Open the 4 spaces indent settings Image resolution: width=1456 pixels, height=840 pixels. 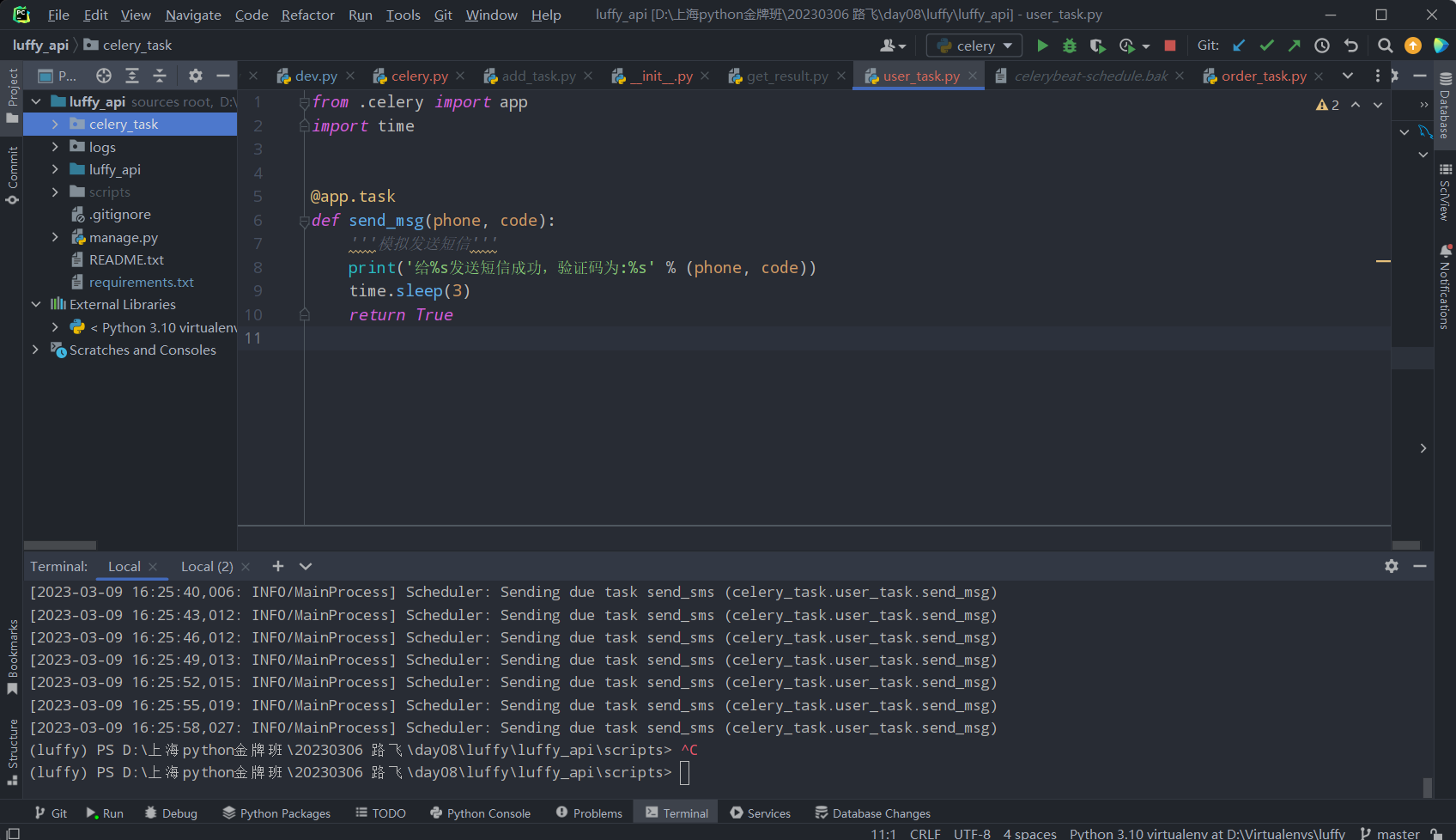tap(1030, 833)
